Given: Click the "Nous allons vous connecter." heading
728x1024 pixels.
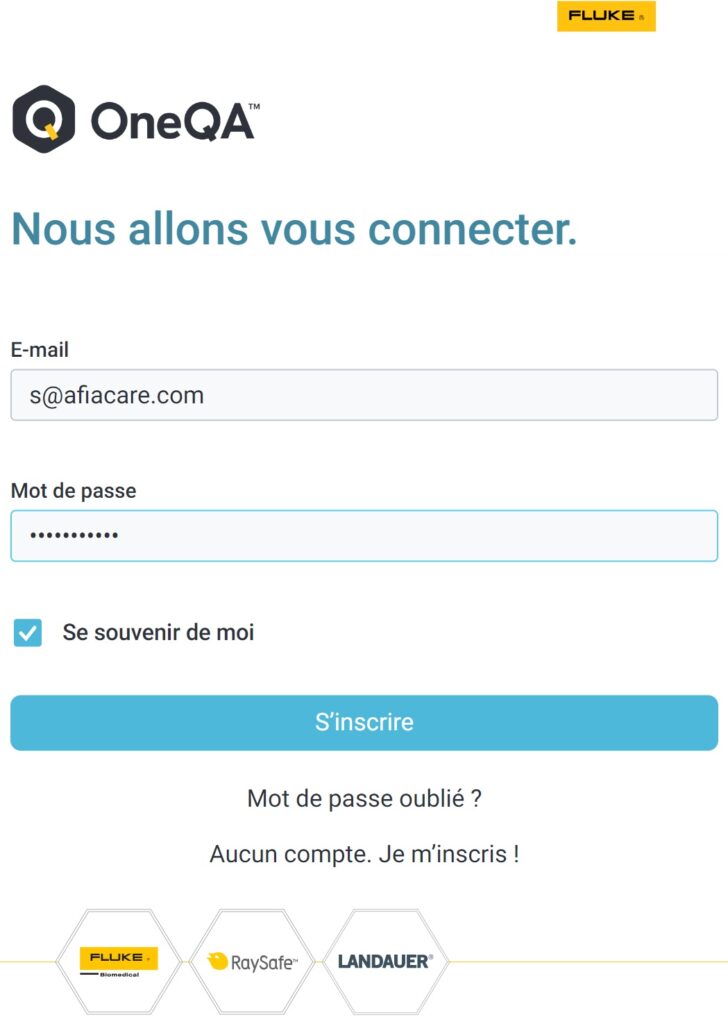Looking at the screenshot, I should coord(294,229).
